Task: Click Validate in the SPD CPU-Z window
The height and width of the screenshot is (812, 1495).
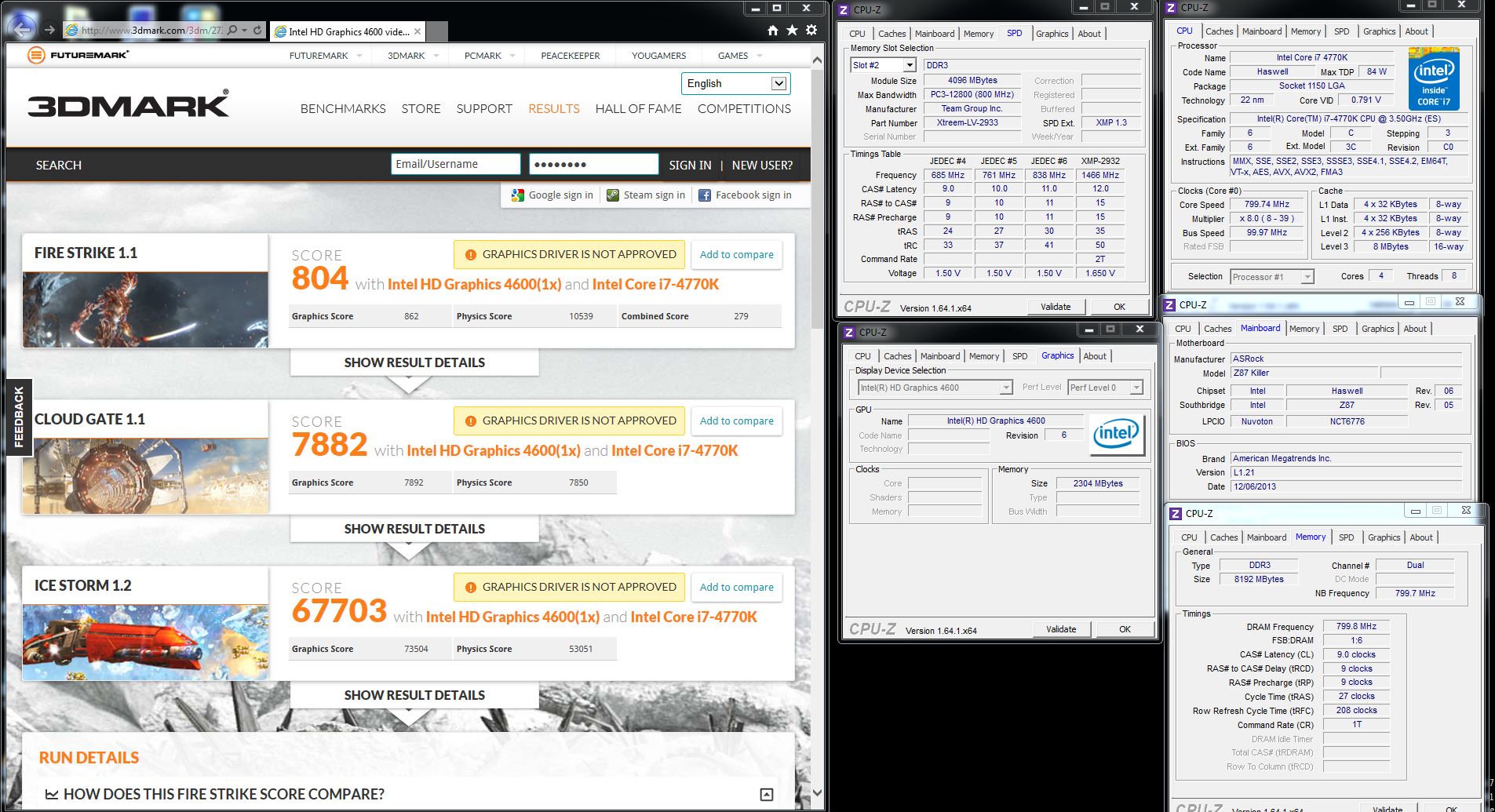Action: 1056,307
